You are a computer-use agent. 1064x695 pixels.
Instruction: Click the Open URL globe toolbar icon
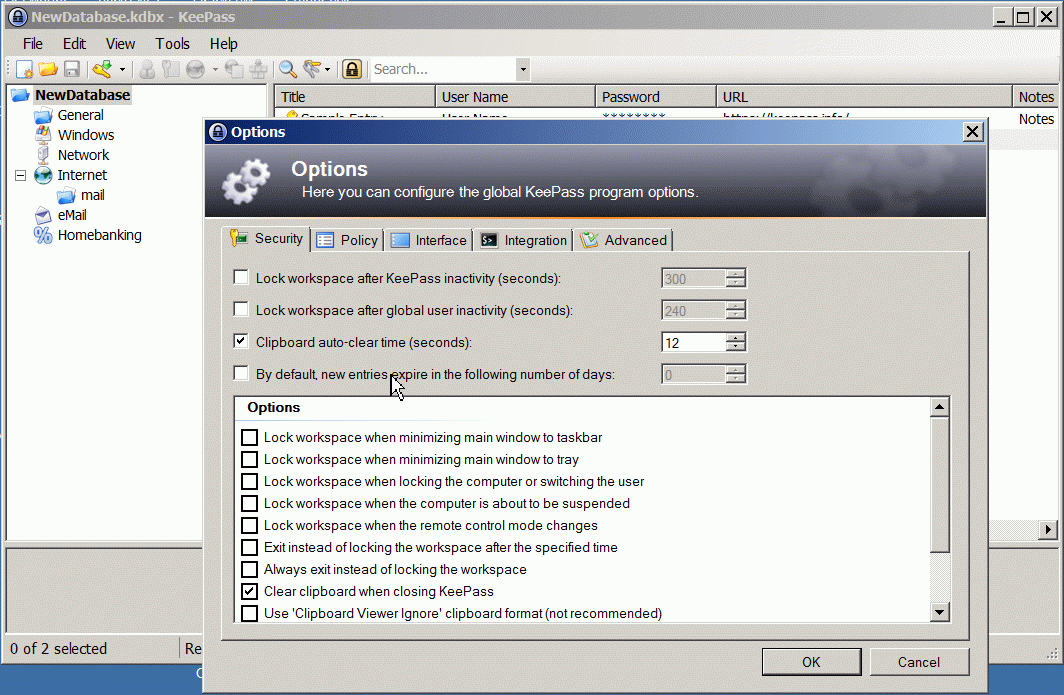[x=195, y=69]
